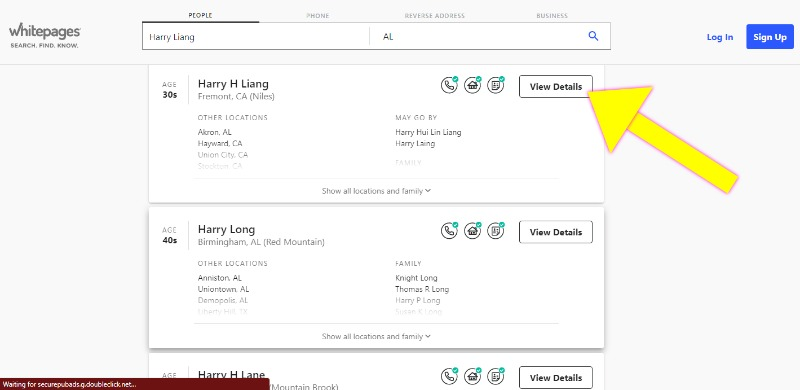Click the alias Harry Hui Lin Liang
The height and width of the screenshot is (390, 800).
(x=428, y=132)
